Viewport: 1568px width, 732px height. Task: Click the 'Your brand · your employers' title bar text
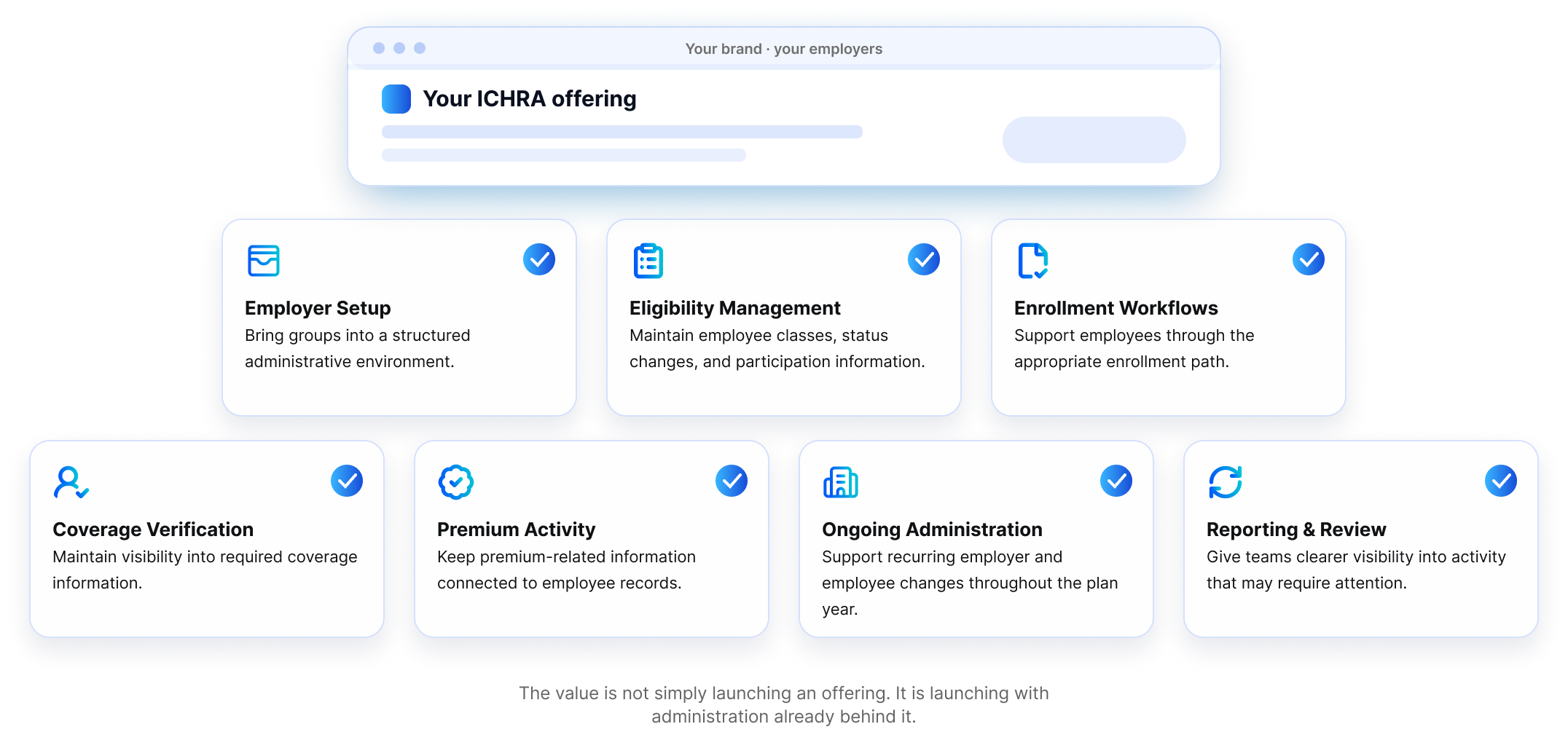784,49
